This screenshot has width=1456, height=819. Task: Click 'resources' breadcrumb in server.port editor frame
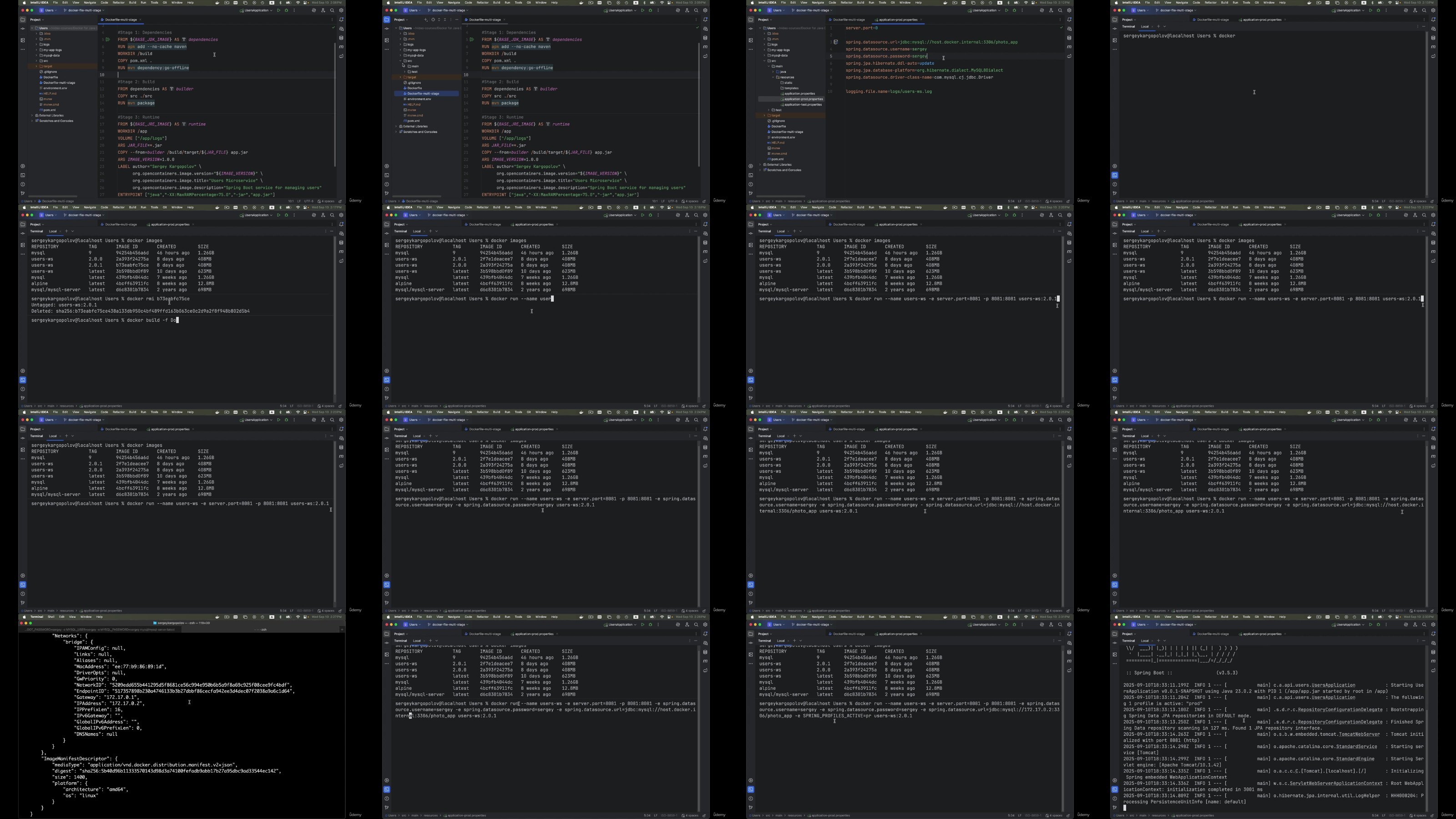click(795, 201)
